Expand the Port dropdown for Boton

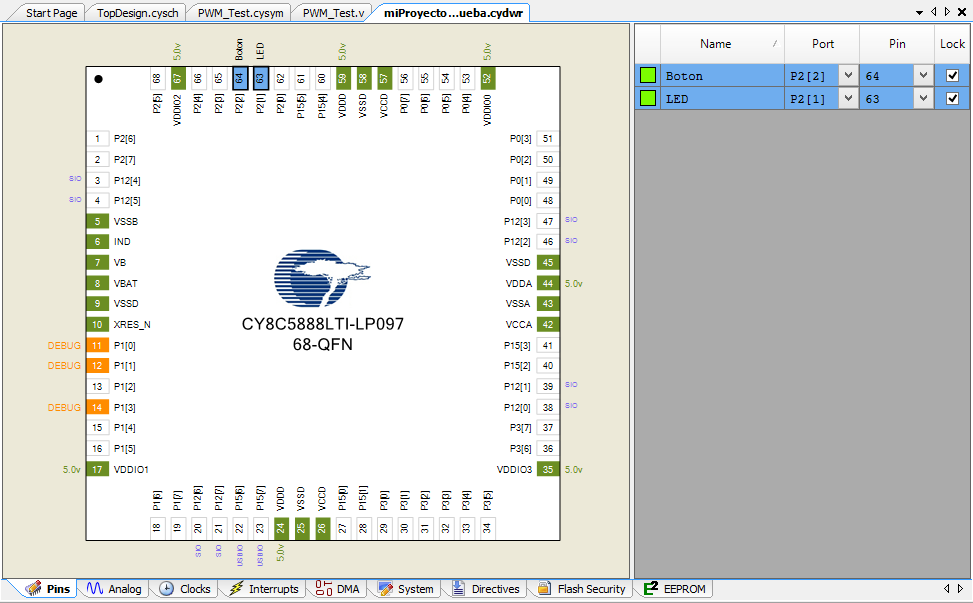[x=848, y=76]
